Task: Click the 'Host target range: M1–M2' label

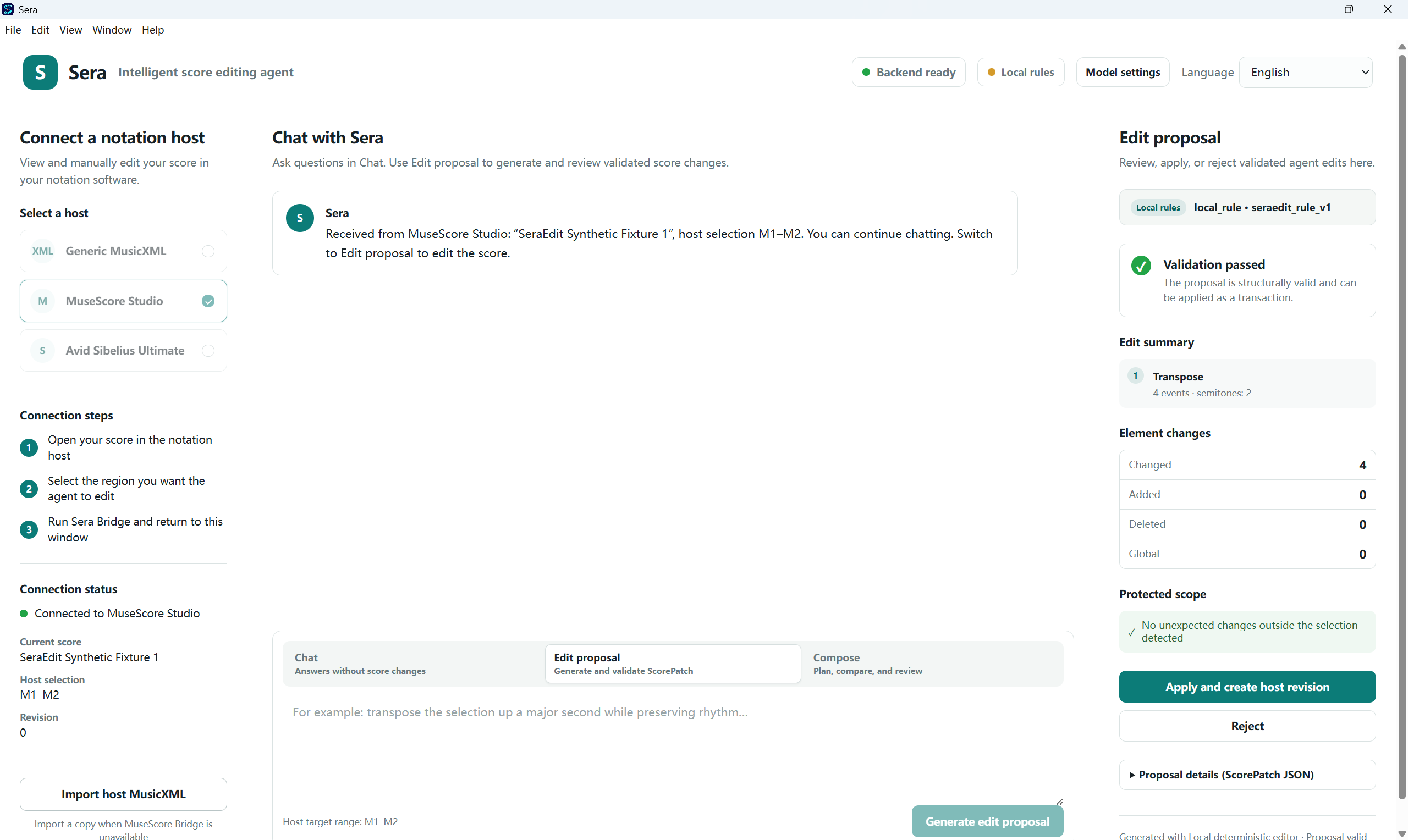Action: [340, 822]
